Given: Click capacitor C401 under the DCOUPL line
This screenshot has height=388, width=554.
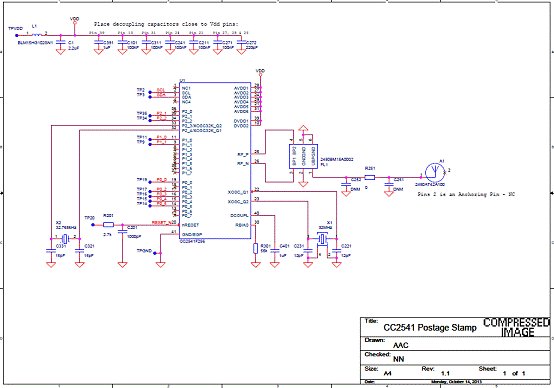Looking at the screenshot, I should [x=275, y=251].
